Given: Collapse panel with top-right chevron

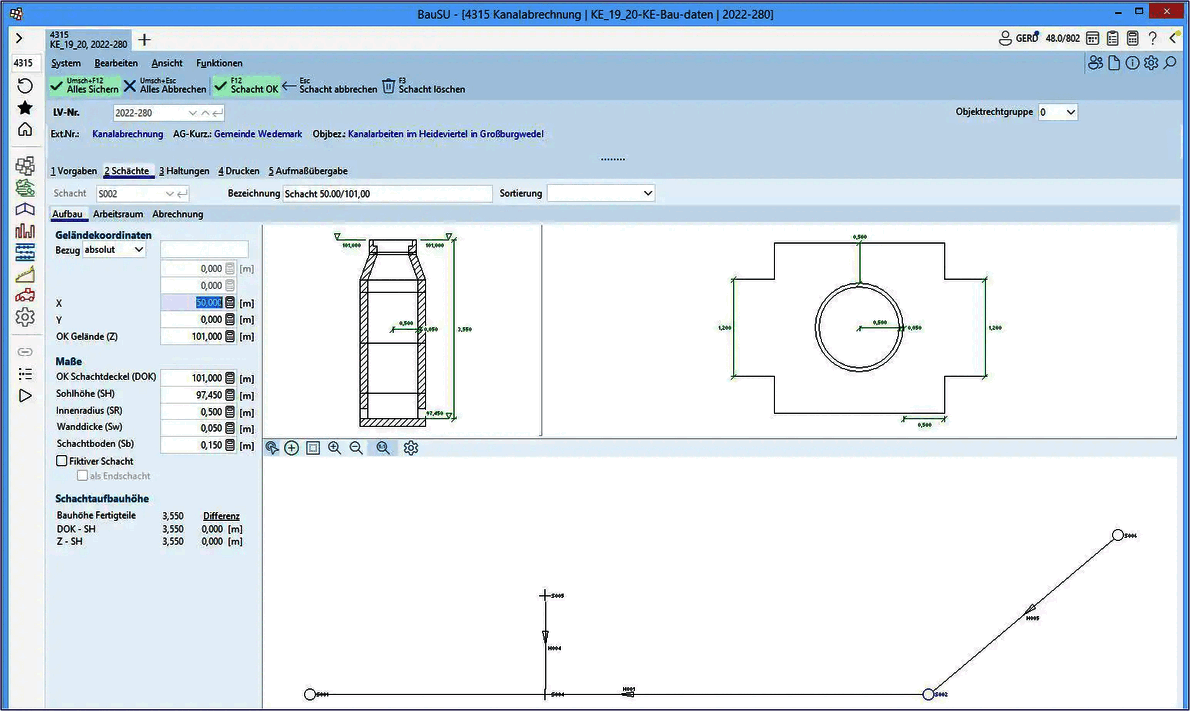Looking at the screenshot, I should [x=1174, y=38].
